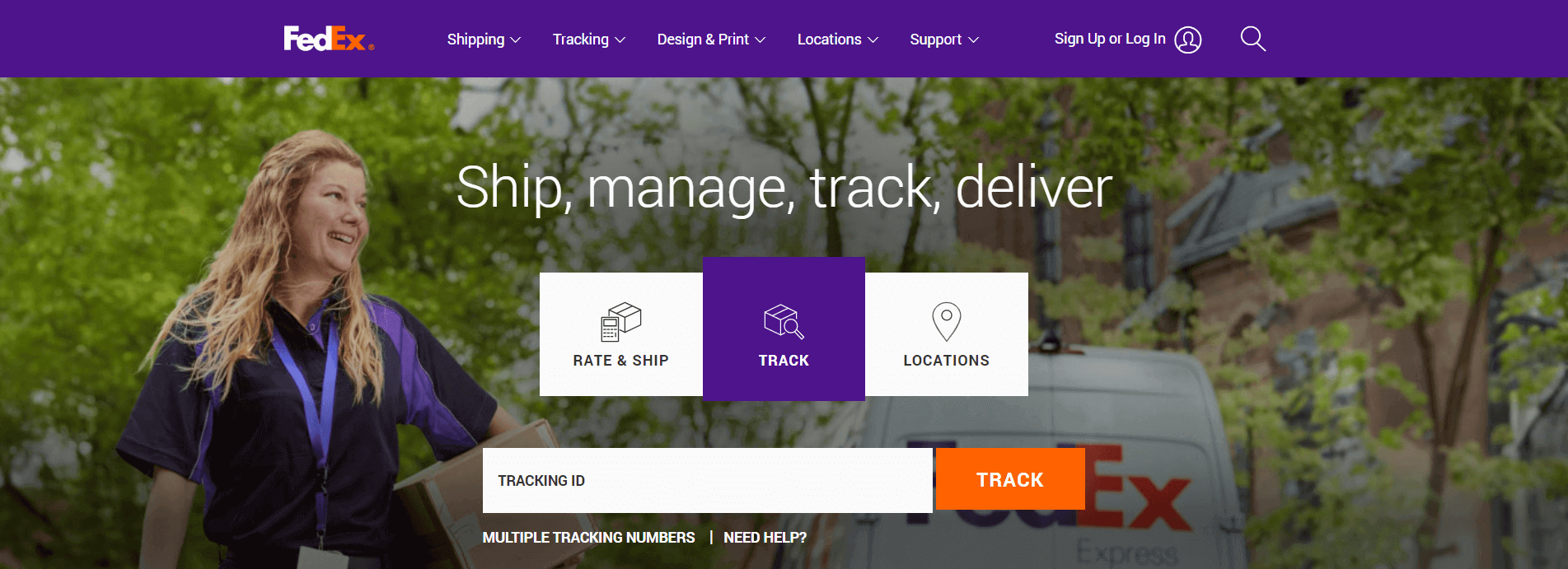1568x569 pixels.
Task: Select the Rate & Ship calculator box icon
Action: tap(620, 322)
